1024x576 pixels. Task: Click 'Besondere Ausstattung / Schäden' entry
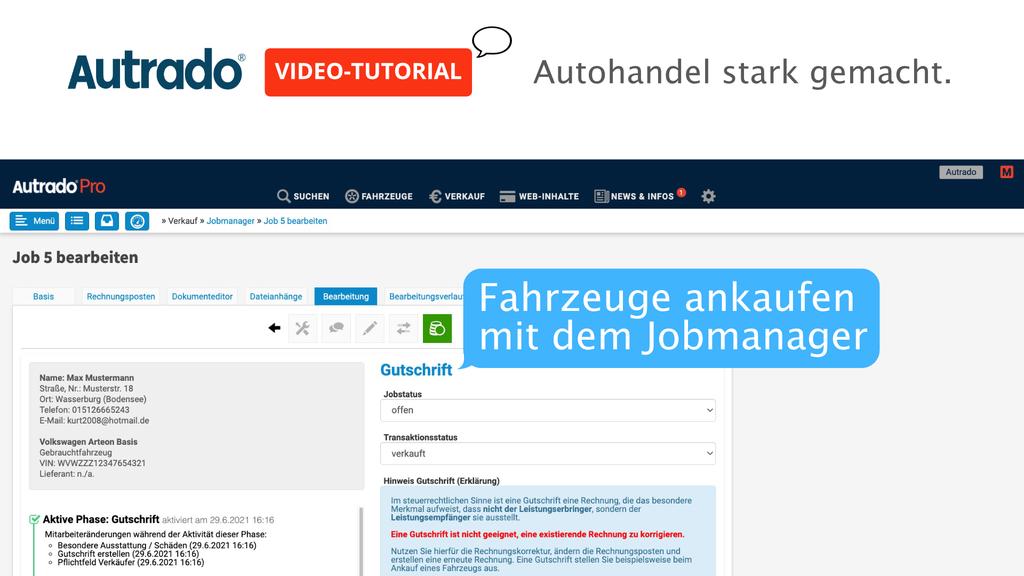[x=157, y=545]
